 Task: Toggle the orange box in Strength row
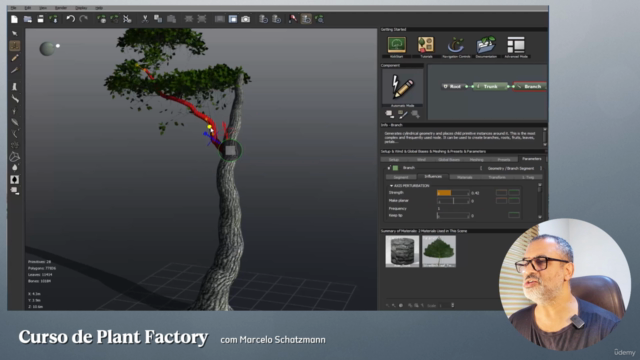coord(501,193)
